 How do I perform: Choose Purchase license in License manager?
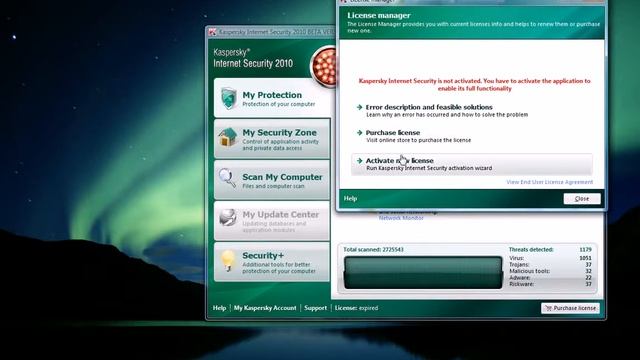click(x=393, y=132)
